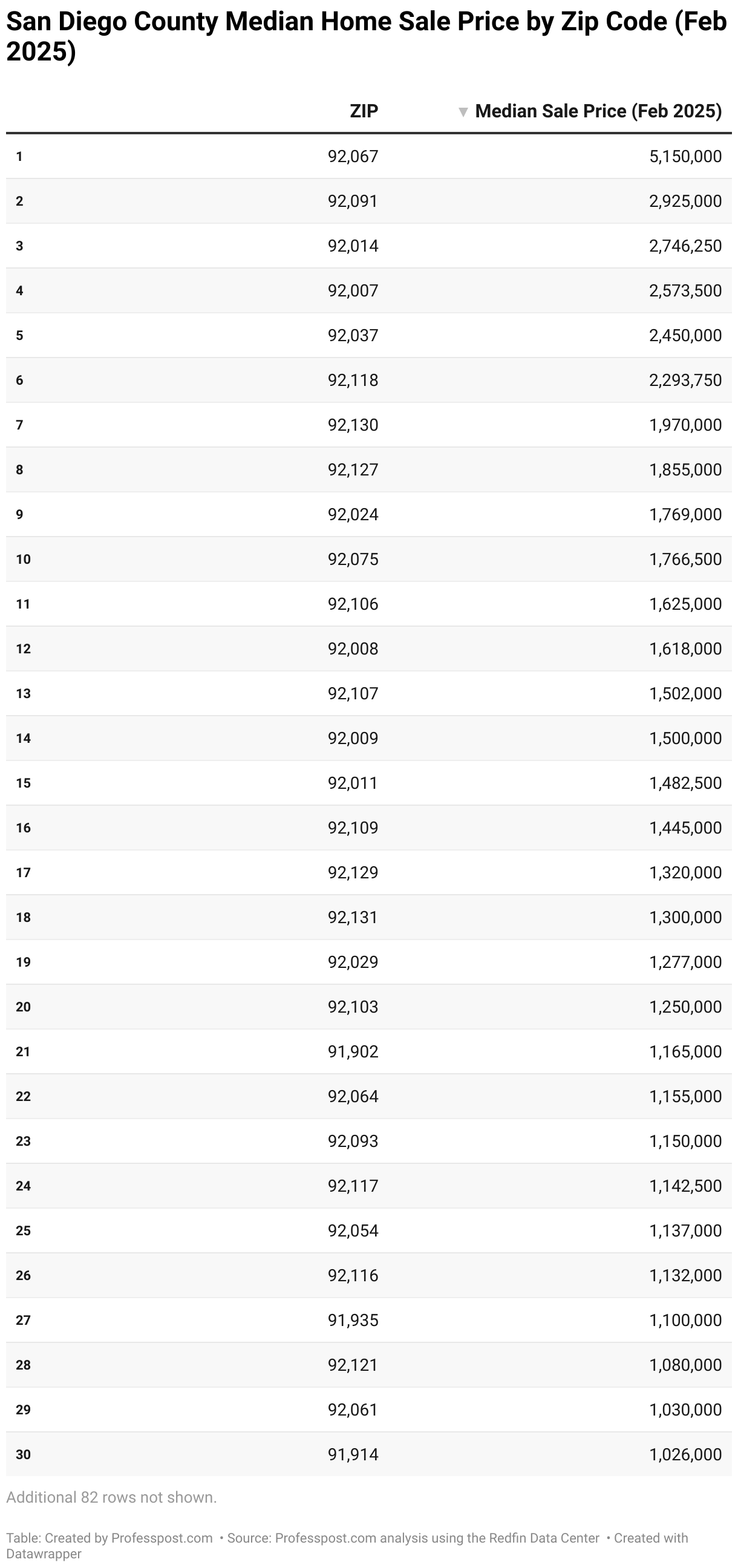Click the 1,142,500 price value
The image size is (738, 1568).
[x=685, y=1186]
